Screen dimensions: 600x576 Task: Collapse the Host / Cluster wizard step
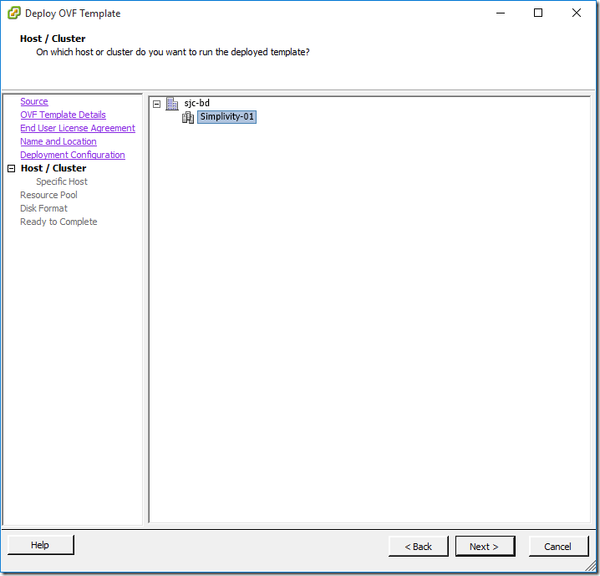(x=11, y=168)
